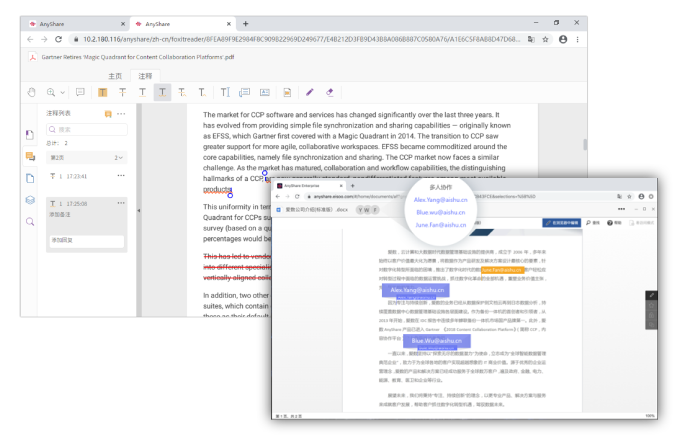Choose the eraser tool
The image size is (681, 437).
click(x=330, y=92)
